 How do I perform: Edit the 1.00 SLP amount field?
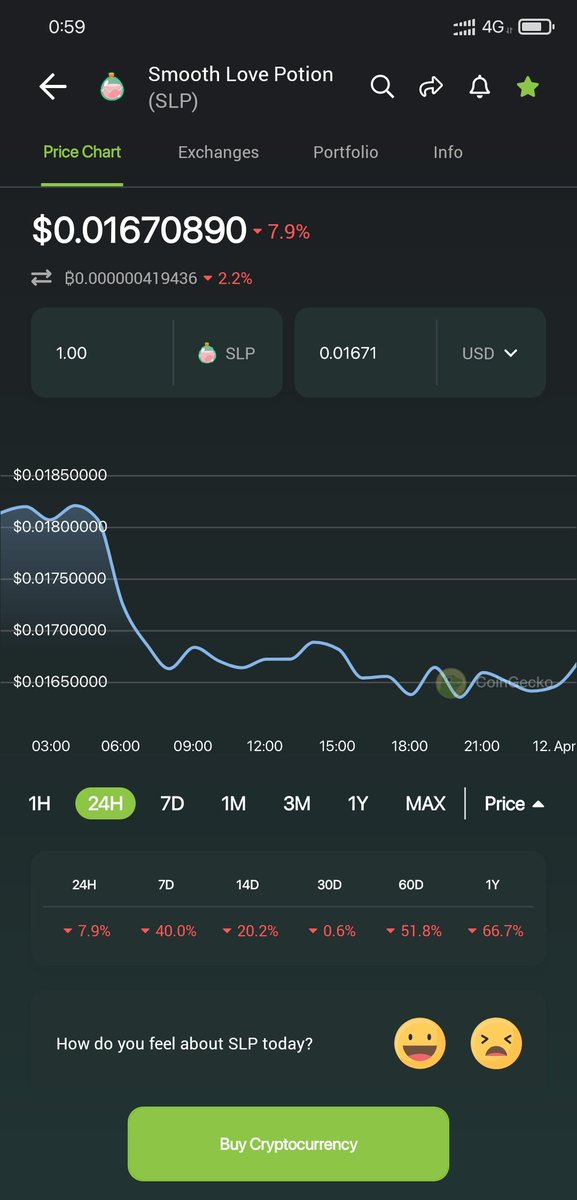pos(101,353)
